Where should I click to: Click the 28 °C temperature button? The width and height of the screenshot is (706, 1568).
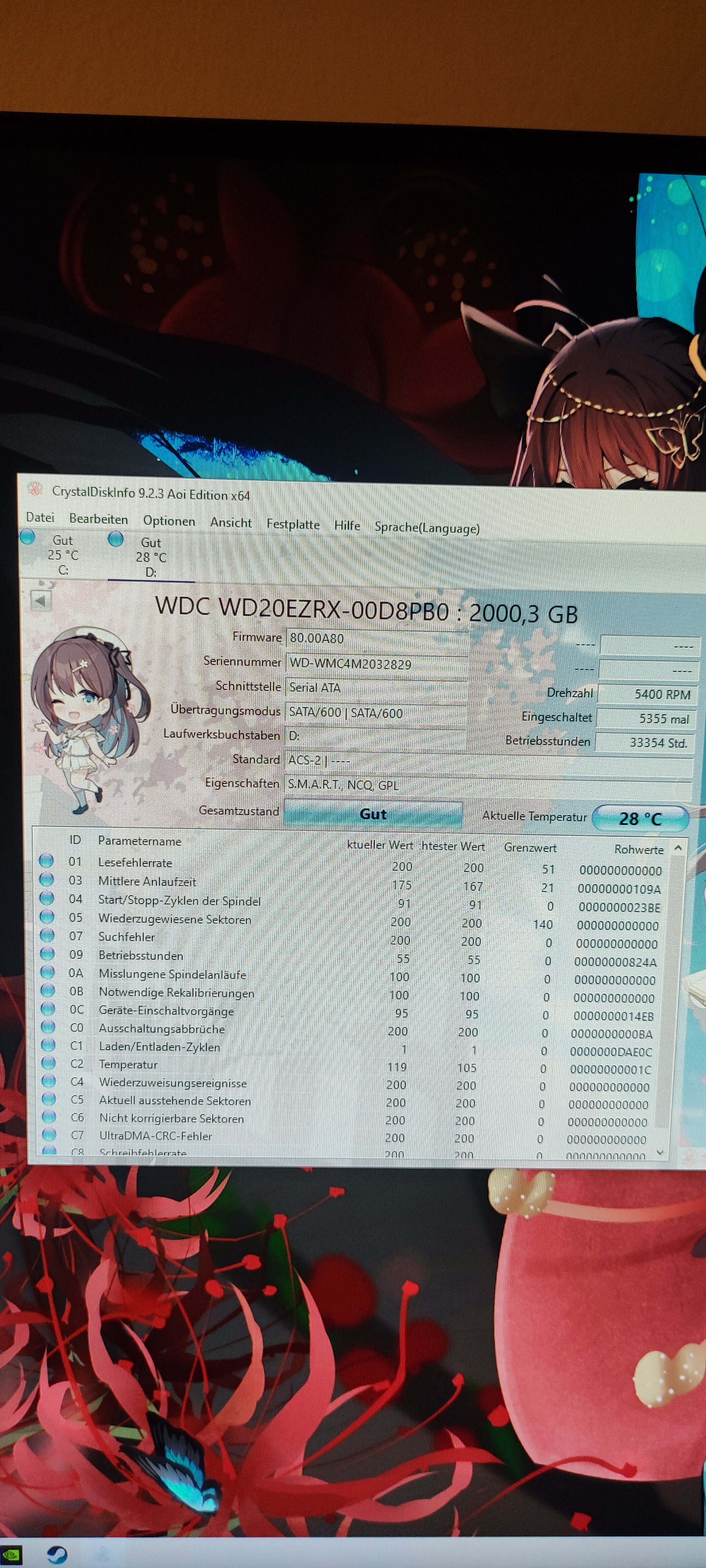click(x=640, y=819)
